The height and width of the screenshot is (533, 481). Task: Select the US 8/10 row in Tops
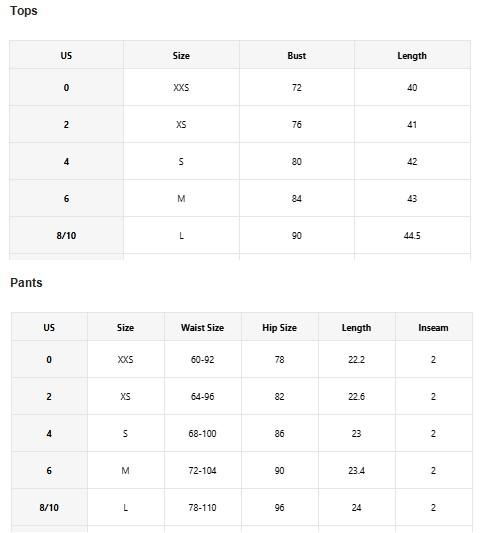(x=240, y=235)
